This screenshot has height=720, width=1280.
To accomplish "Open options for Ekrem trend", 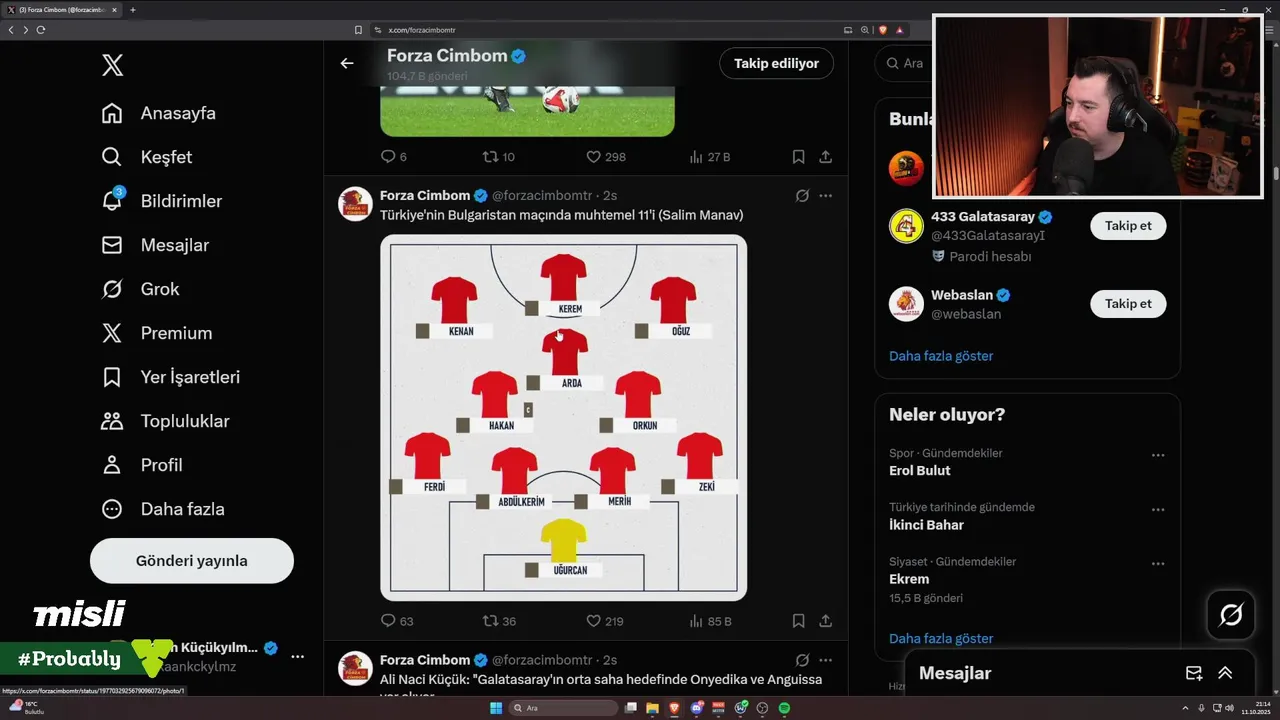I will pyautogui.click(x=1158, y=563).
